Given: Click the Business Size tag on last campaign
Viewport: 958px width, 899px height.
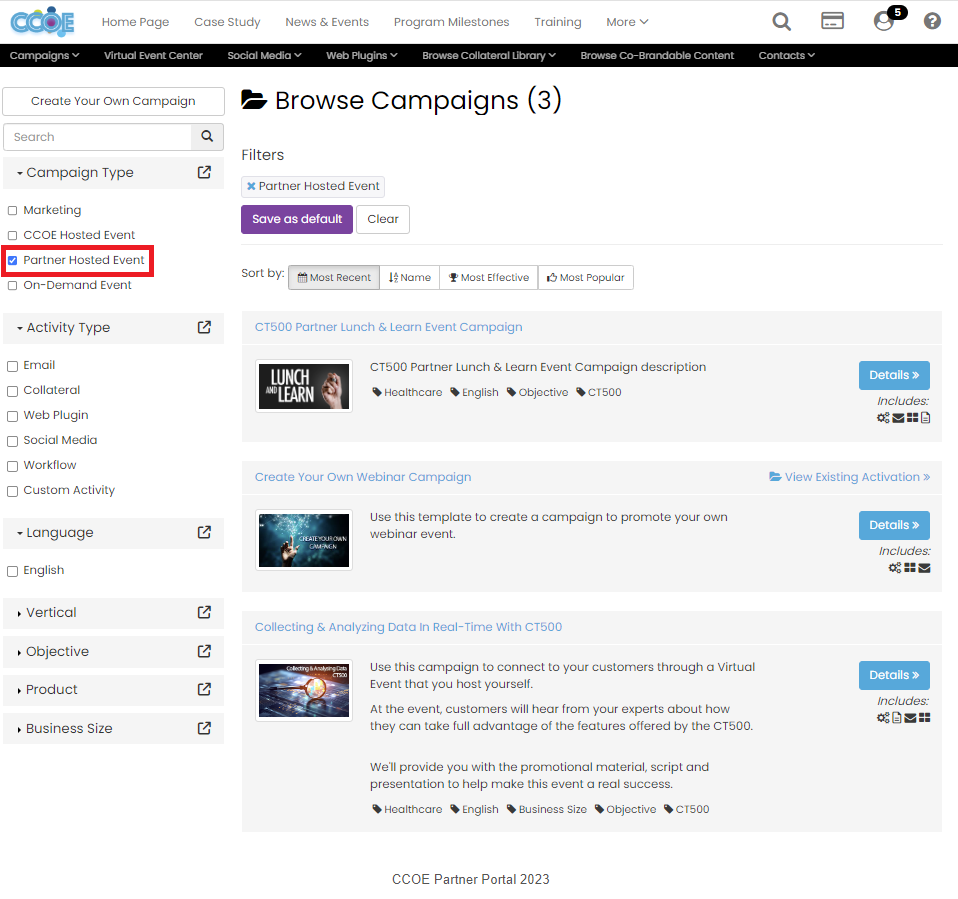Looking at the screenshot, I should pyautogui.click(x=547, y=809).
